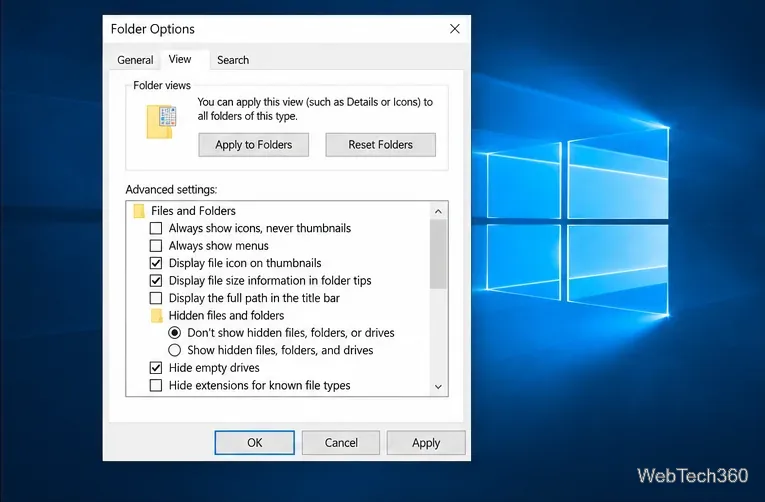Screen dimensions: 765x502
Task: Check the Always show menus box
Action: tap(156, 246)
